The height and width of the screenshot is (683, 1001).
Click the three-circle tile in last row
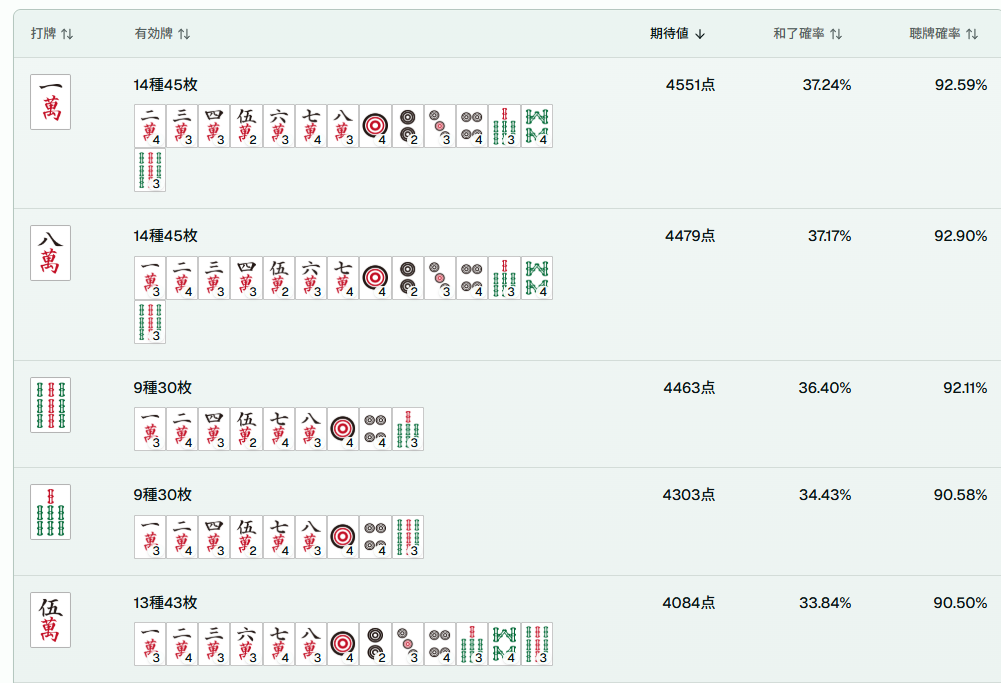(407, 644)
